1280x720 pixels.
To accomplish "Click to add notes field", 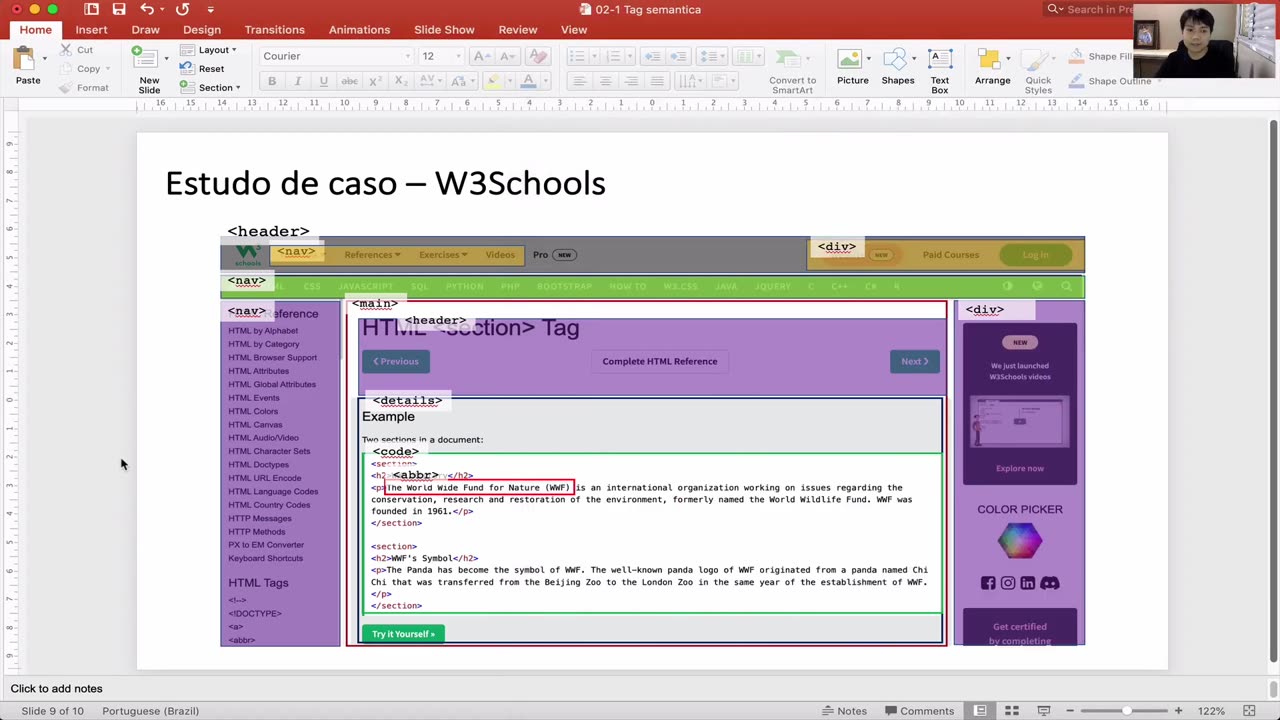I will click(x=56, y=689).
